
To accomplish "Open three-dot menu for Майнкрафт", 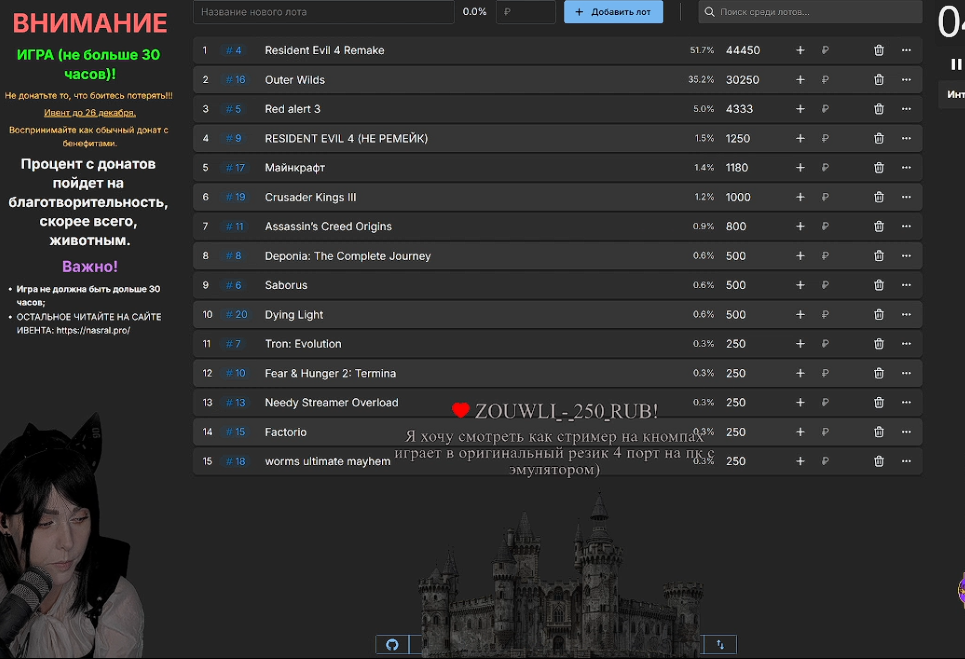I will pos(906,168).
